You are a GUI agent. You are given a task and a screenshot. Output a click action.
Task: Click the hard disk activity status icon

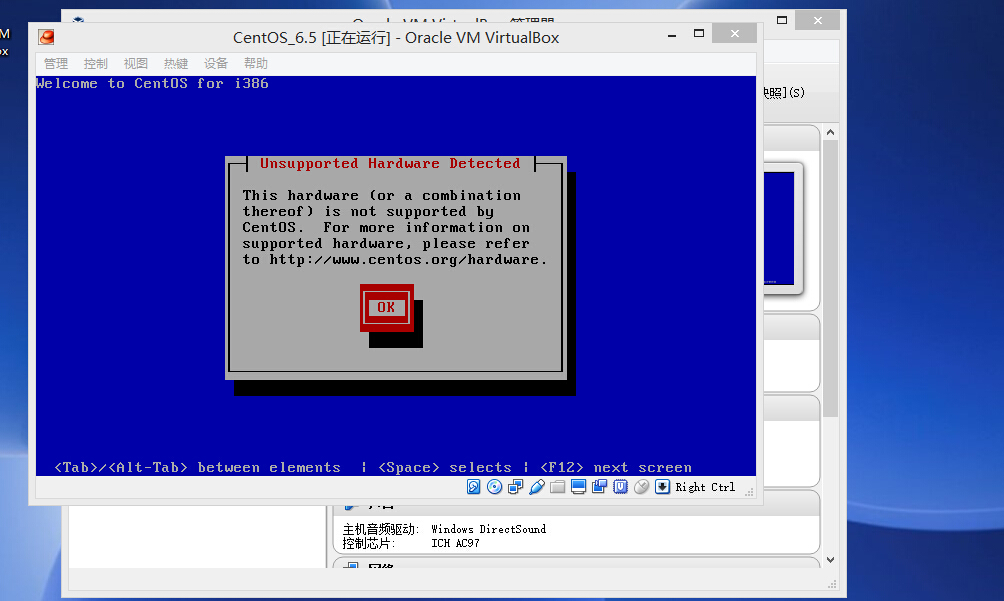[473, 487]
